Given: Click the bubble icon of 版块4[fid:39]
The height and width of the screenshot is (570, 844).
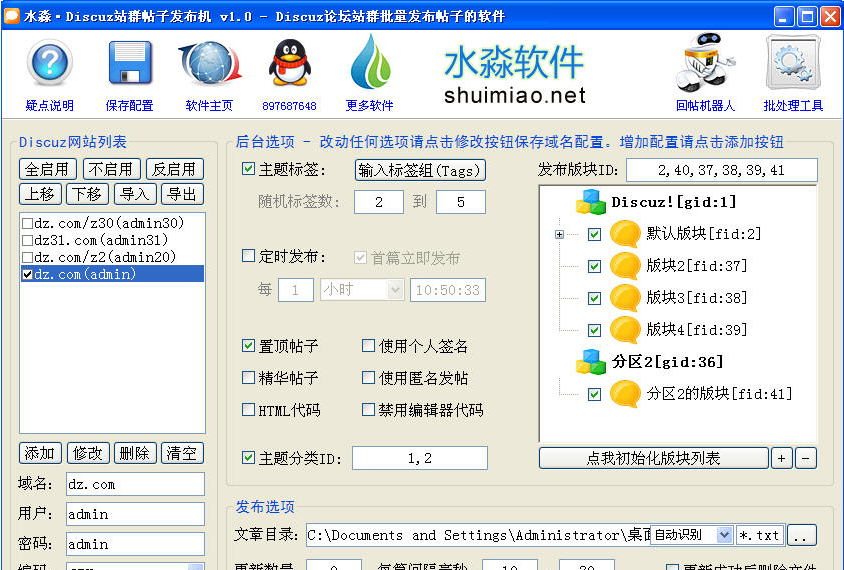Looking at the screenshot, I should click(625, 330).
